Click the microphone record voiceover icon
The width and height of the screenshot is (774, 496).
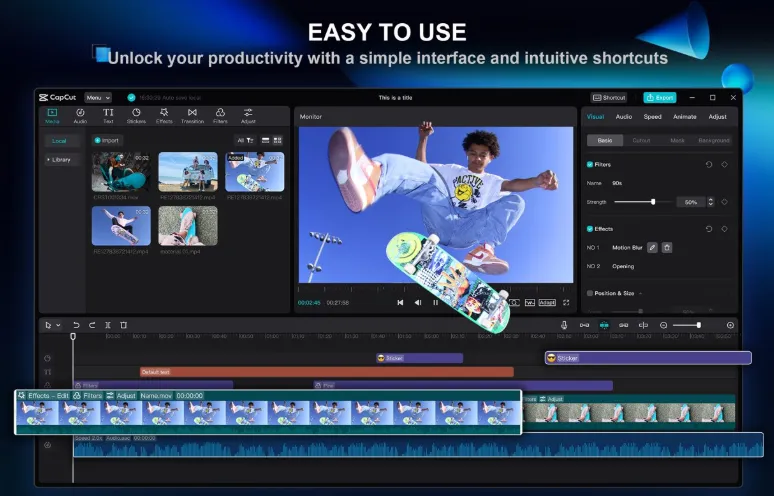click(564, 325)
